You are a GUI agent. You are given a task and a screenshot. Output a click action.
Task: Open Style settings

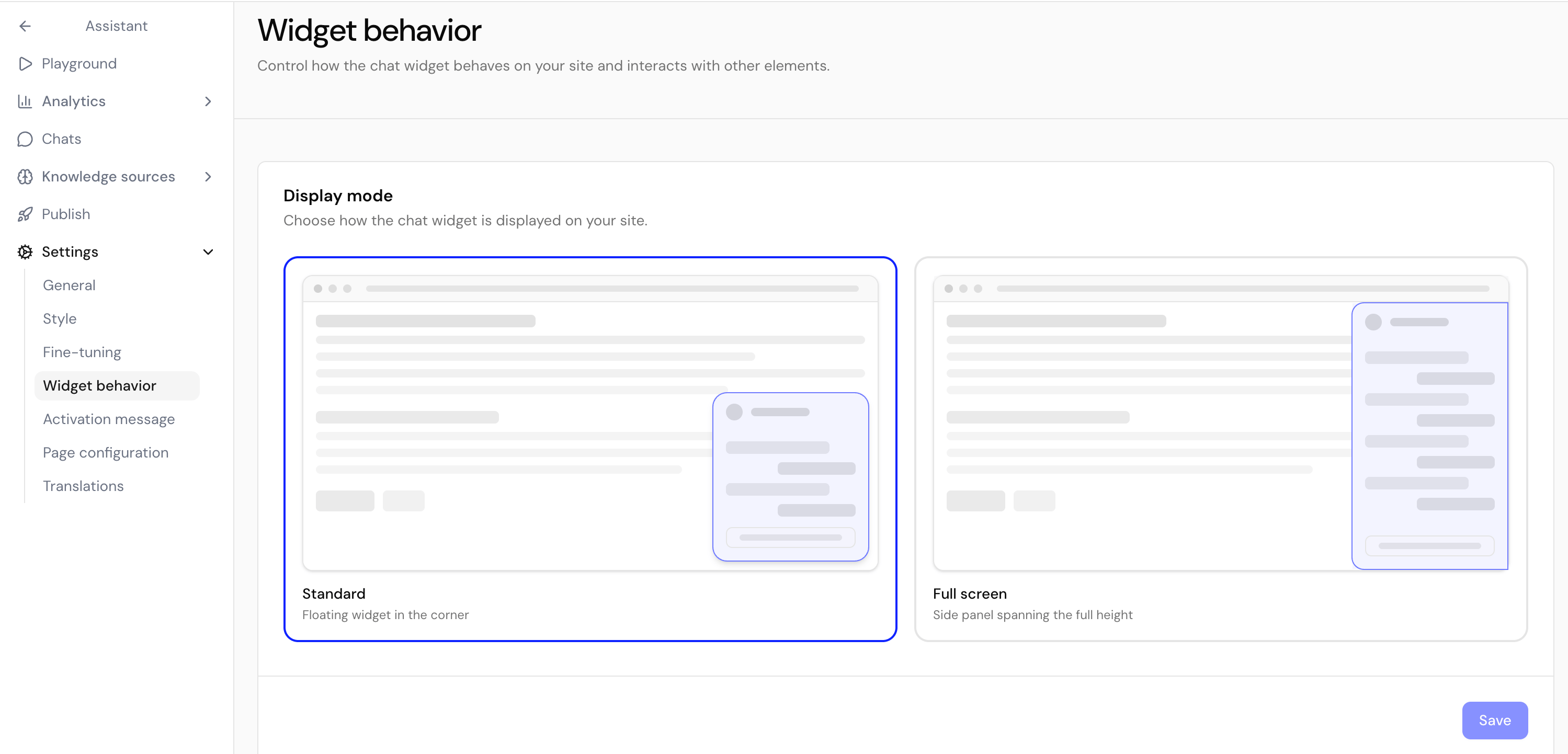pos(60,319)
